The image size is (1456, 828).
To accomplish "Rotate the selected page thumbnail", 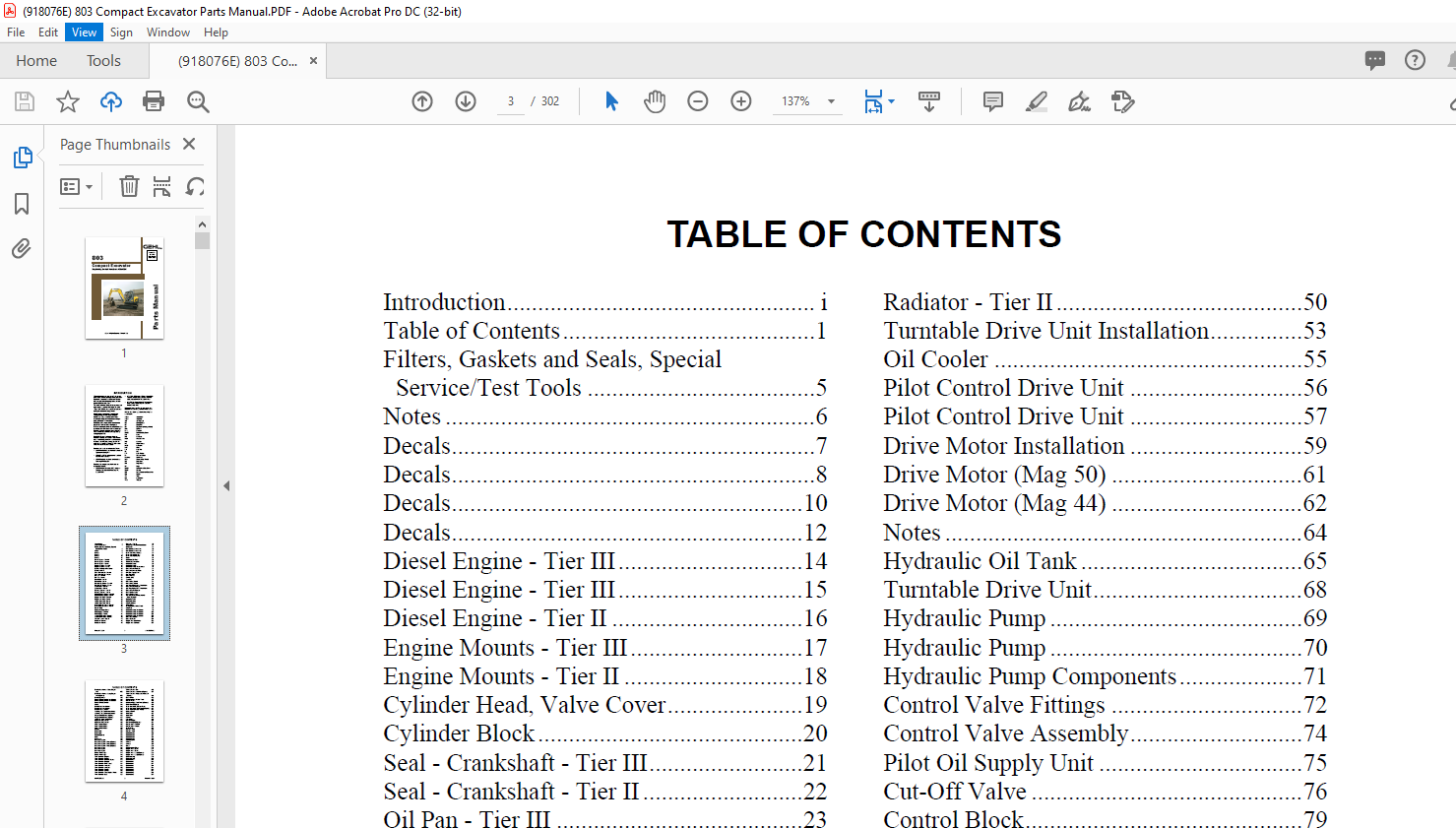I will point(196,186).
